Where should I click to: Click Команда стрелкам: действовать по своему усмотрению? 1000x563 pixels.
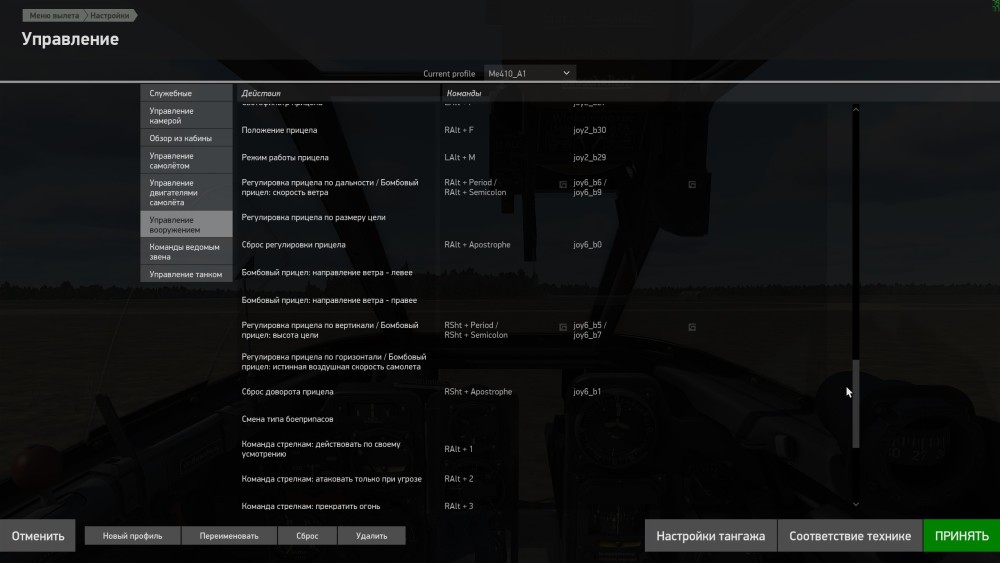pos(321,450)
